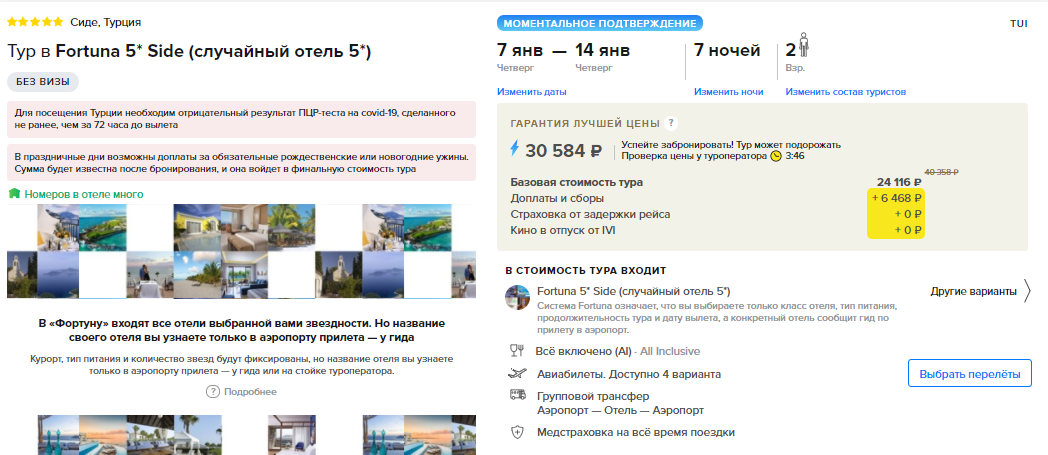The image size is (1048, 455).
Task: Click the 7 янв departure date
Action: [520, 50]
